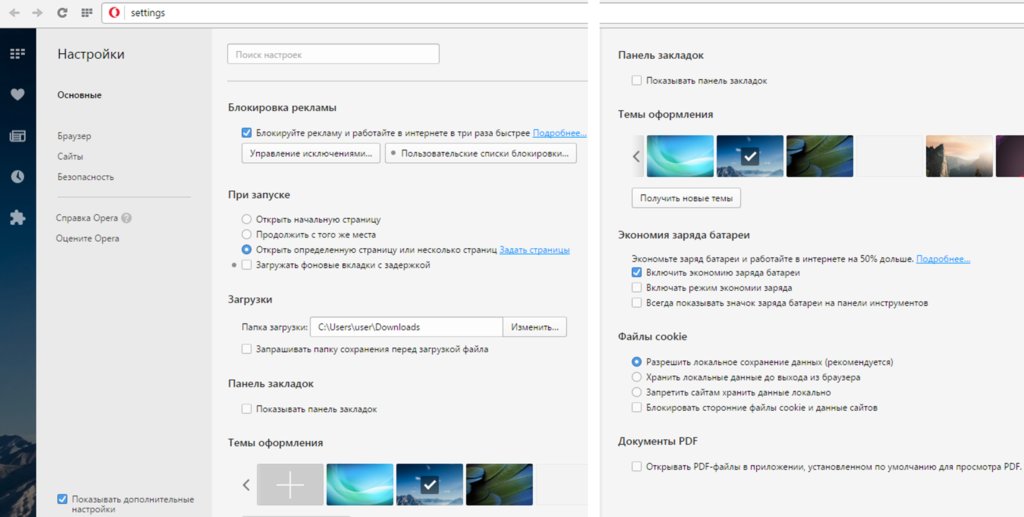This screenshot has width=1024, height=517.
Task: Open the Справка Opera link
Action: (x=87, y=218)
